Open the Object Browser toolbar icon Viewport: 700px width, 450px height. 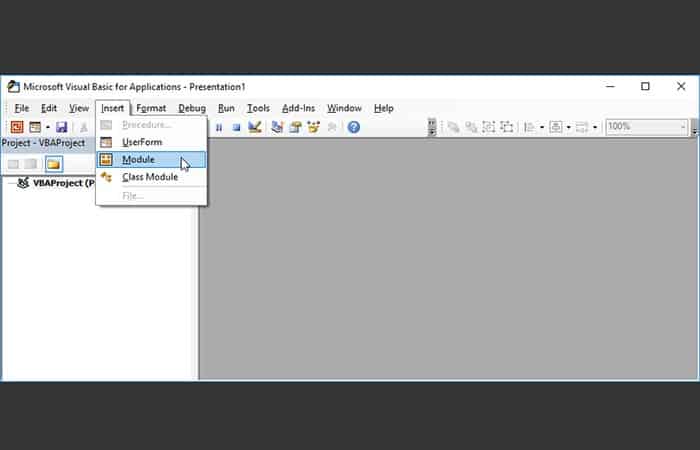313,127
